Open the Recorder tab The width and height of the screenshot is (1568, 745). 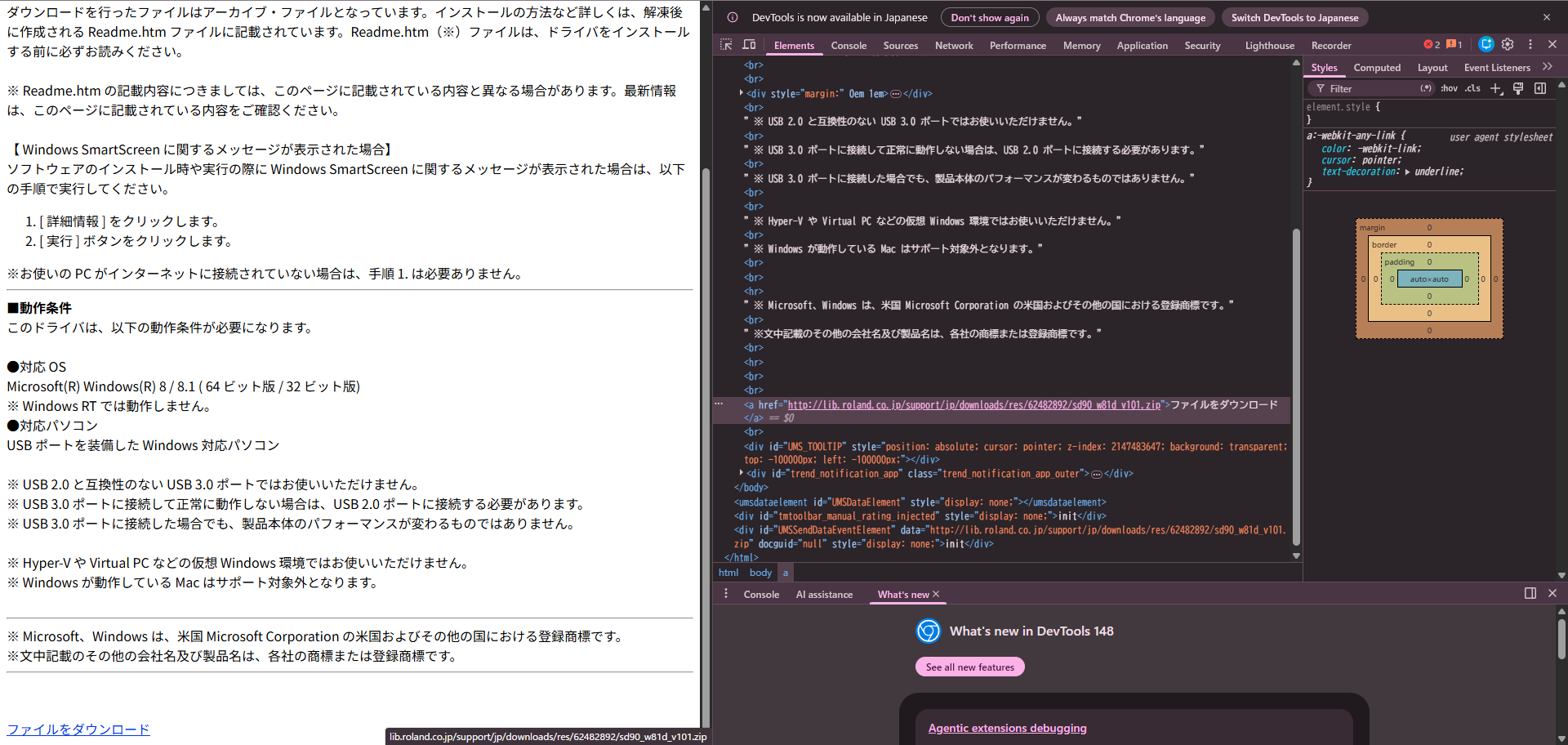click(1331, 46)
